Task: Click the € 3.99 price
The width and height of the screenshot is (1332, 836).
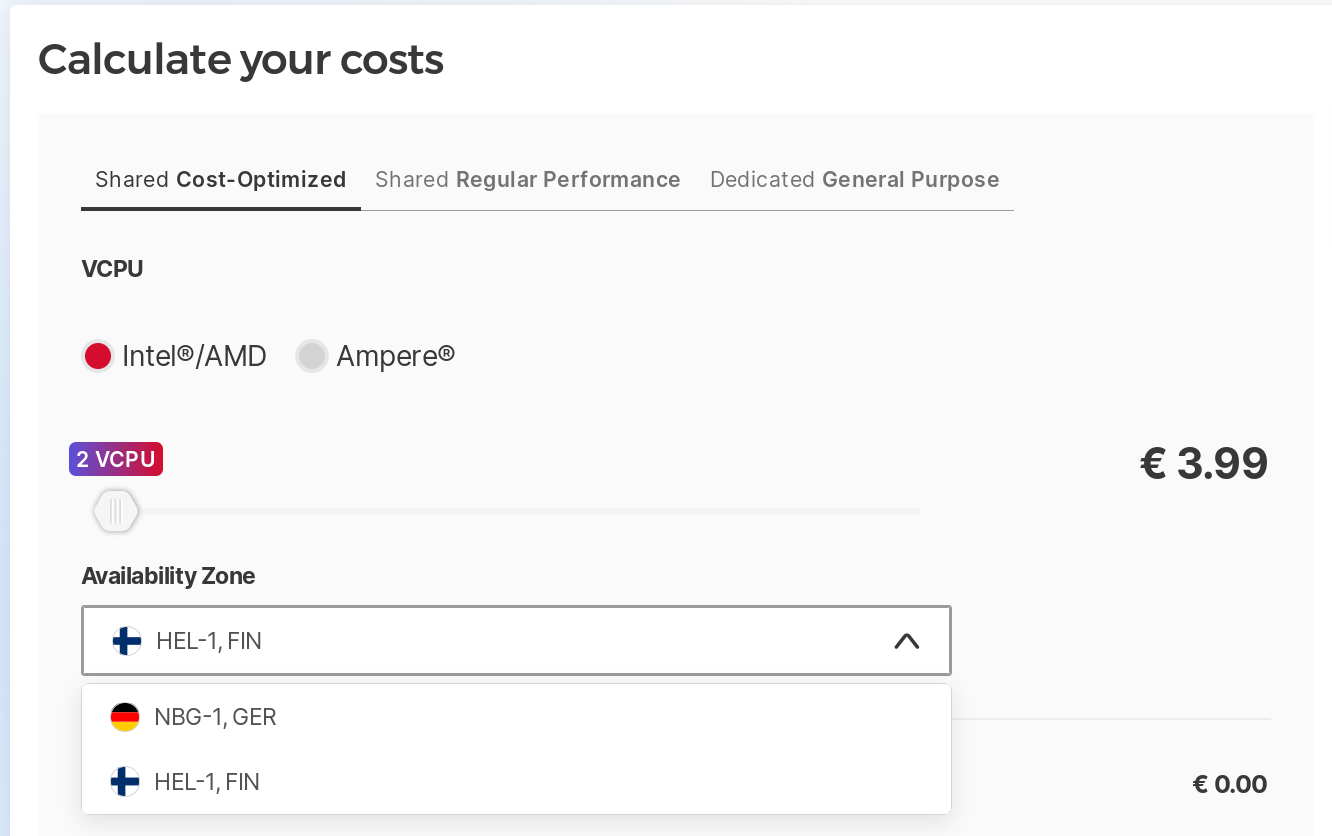Action: pyautogui.click(x=1203, y=463)
